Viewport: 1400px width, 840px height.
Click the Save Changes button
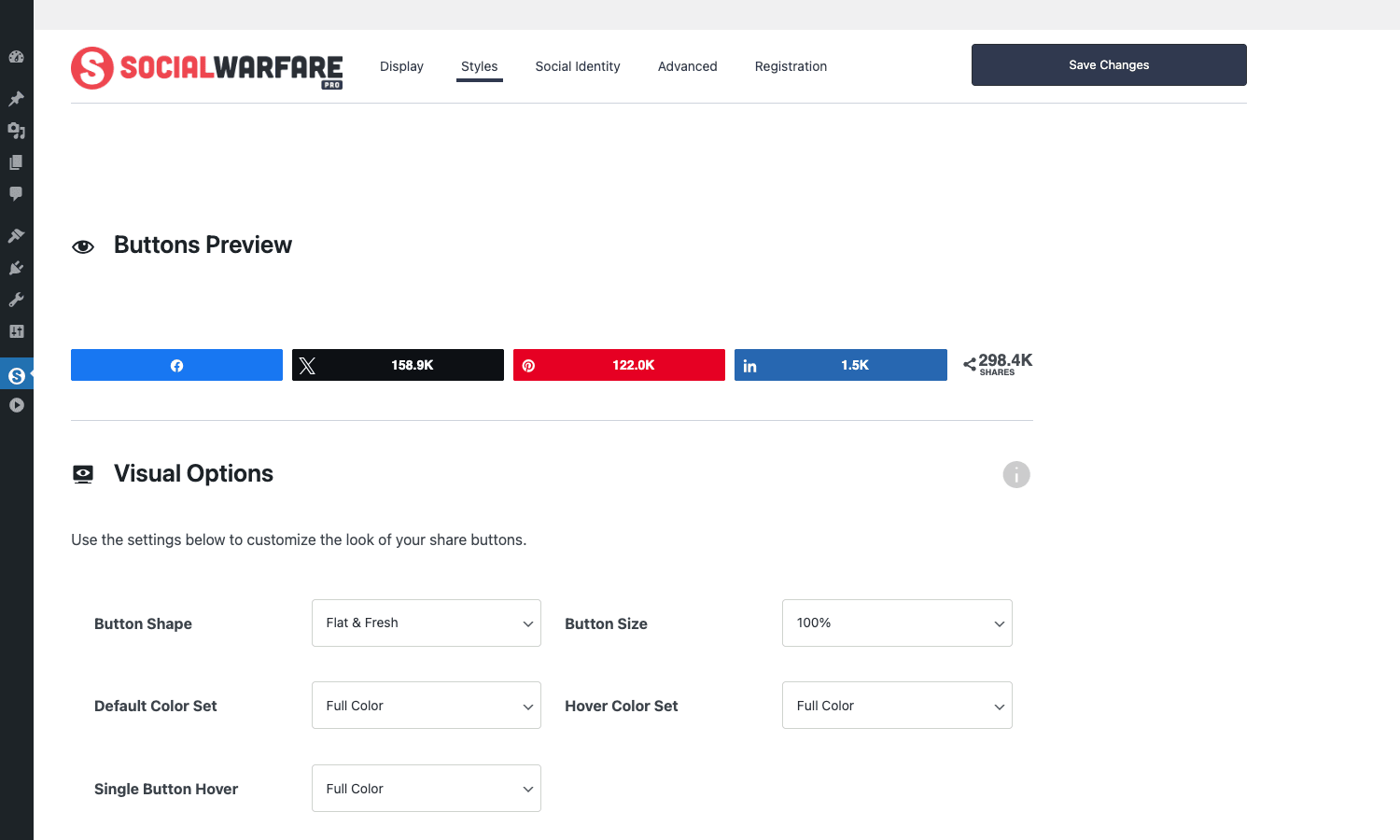[x=1109, y=65]
